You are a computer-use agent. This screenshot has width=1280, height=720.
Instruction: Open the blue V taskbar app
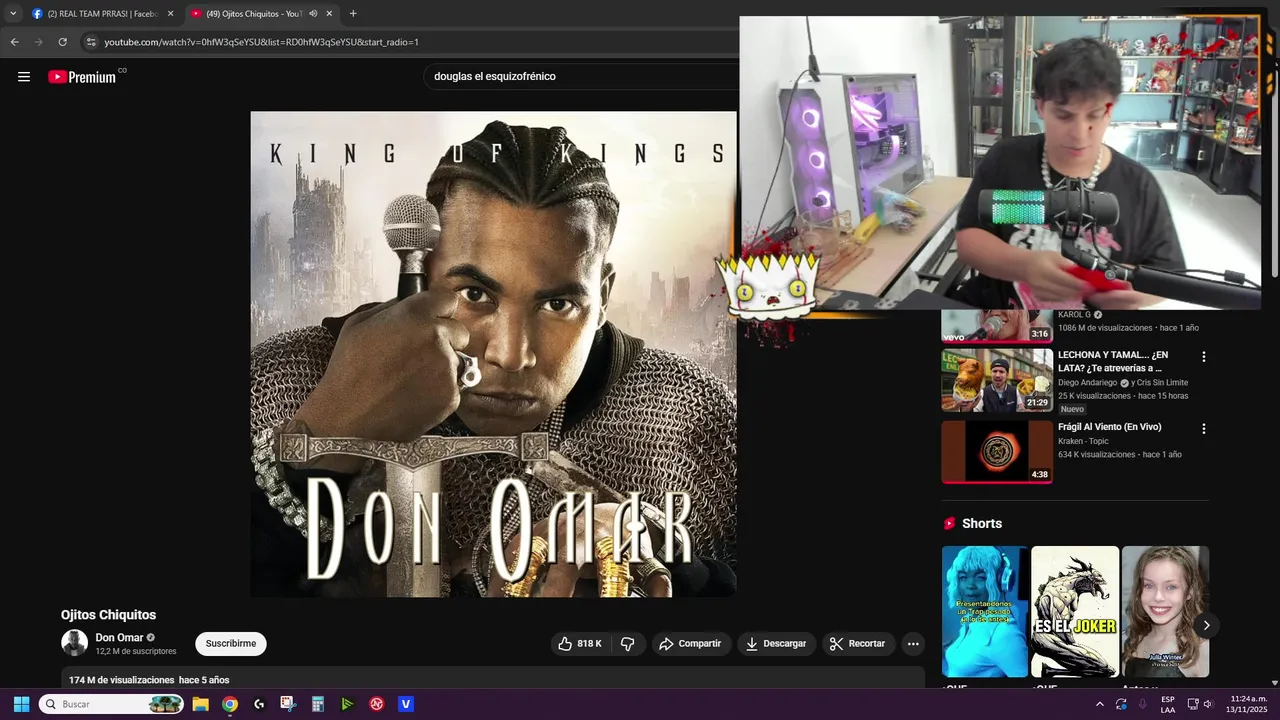click(406, 704)
